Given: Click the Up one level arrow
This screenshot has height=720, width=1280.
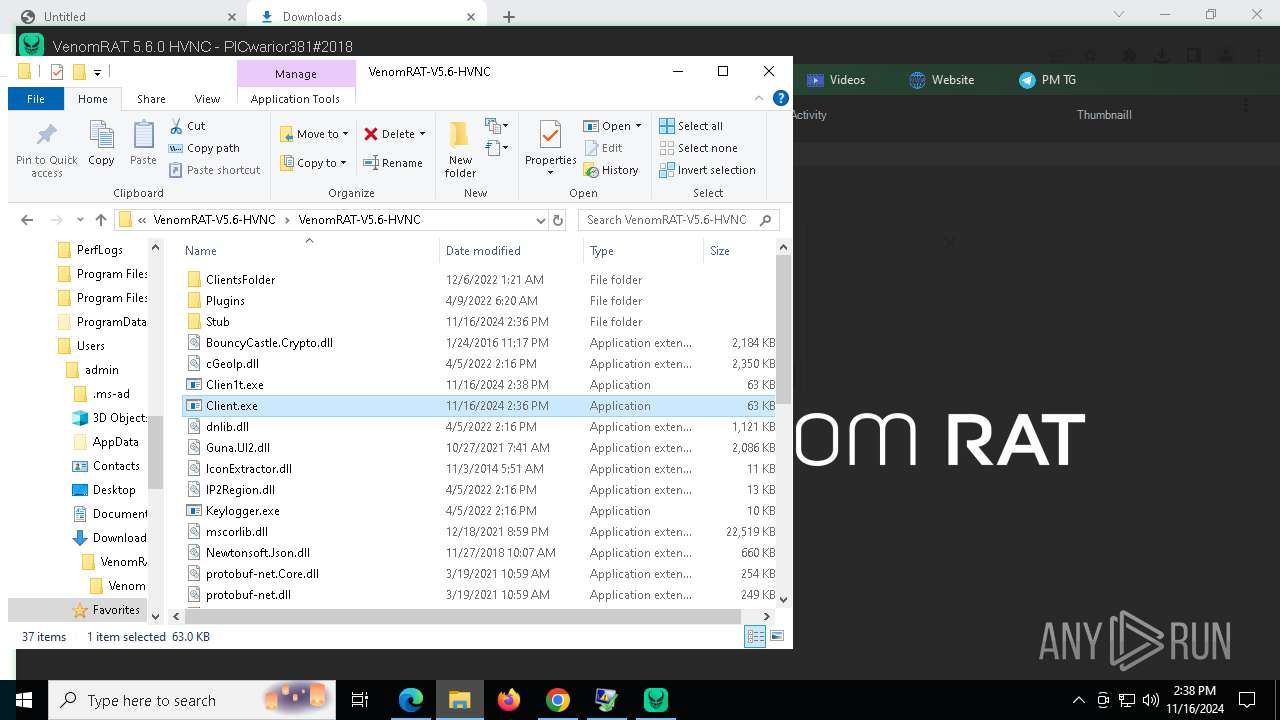Looking at the screenshot, I should coord(101,220).
